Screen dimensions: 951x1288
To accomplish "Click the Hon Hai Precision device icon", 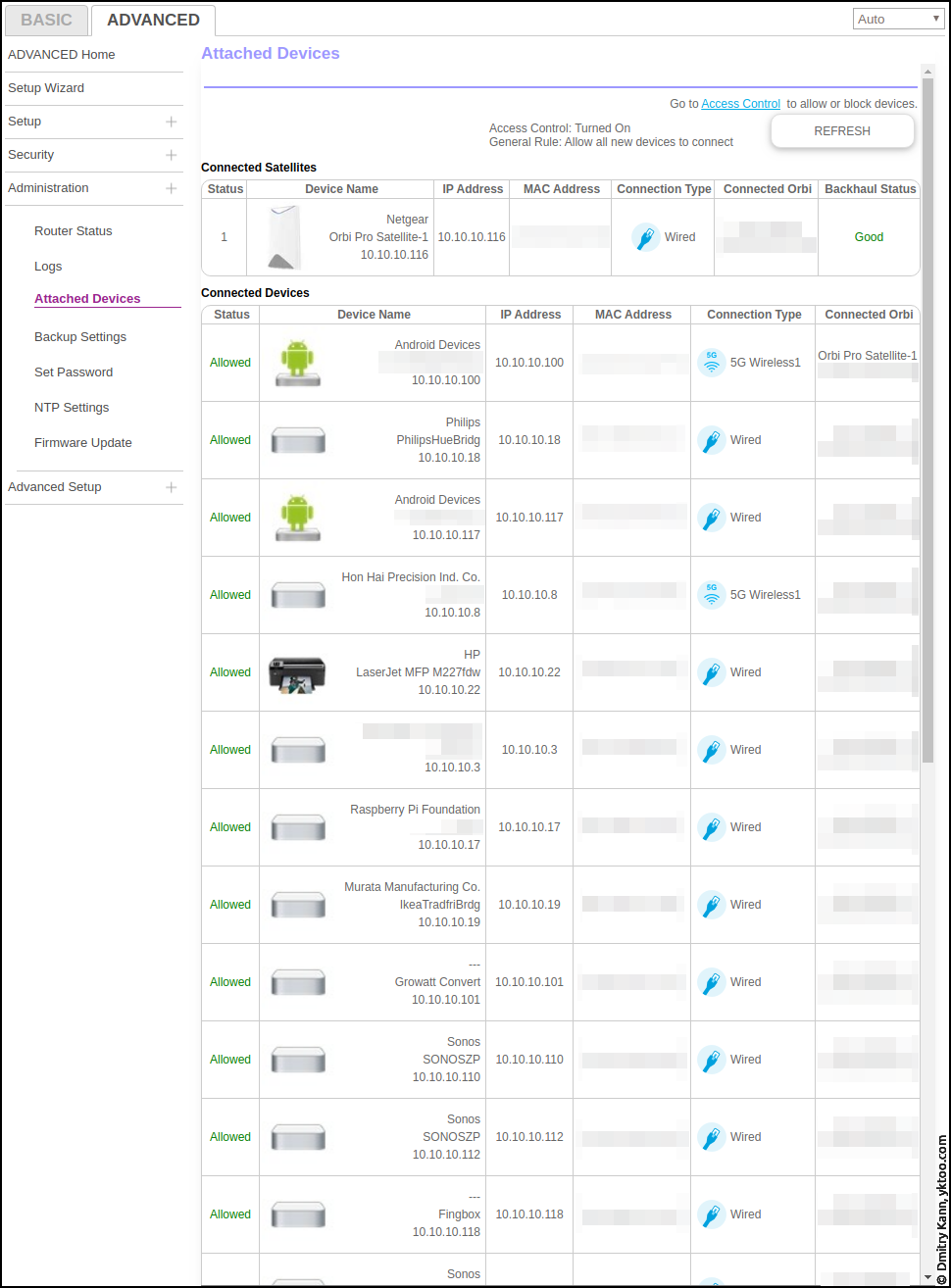I will tap(297, 595).
